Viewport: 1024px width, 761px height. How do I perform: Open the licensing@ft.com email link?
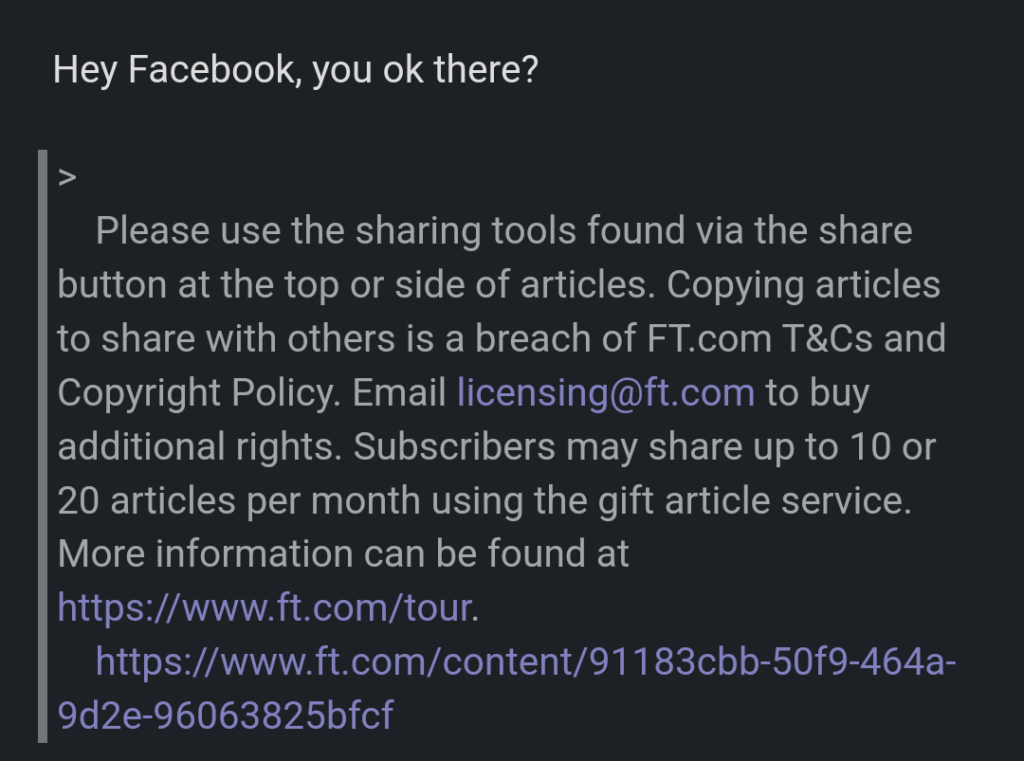point(605,393)
